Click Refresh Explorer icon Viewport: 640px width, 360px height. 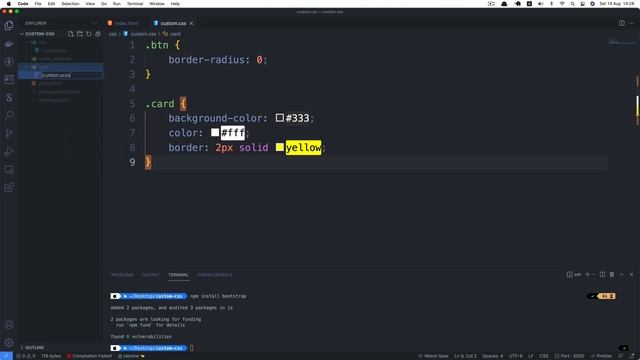(x=89, y=34)
